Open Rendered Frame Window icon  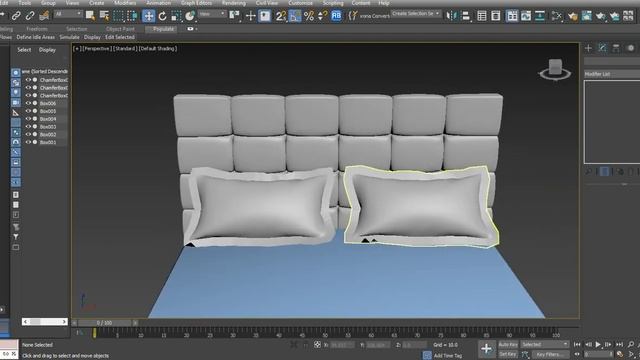click(587, 16)
